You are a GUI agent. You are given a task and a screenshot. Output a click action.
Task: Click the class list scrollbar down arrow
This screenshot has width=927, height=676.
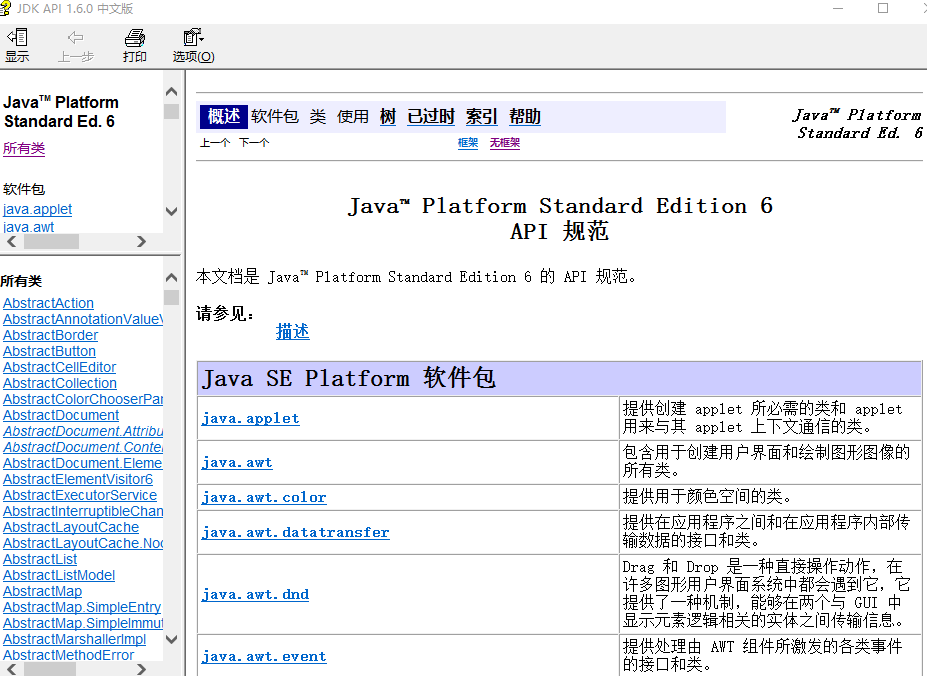[170, 638]
